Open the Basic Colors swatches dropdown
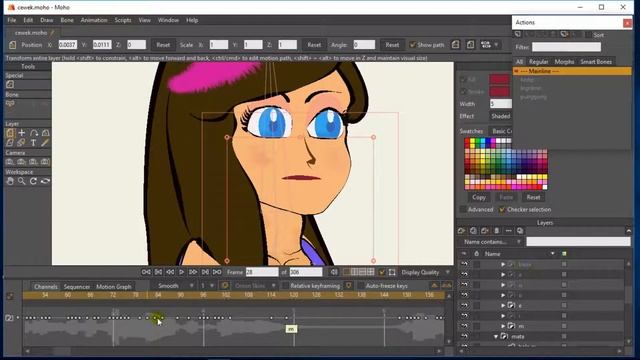640x360 pixels. click(x=501, y=131)
